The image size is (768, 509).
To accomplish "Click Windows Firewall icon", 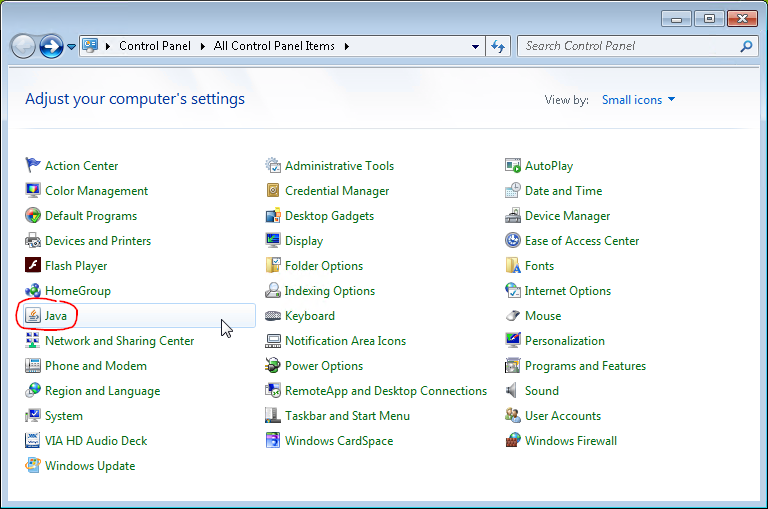I will click(x=513, y=440).
